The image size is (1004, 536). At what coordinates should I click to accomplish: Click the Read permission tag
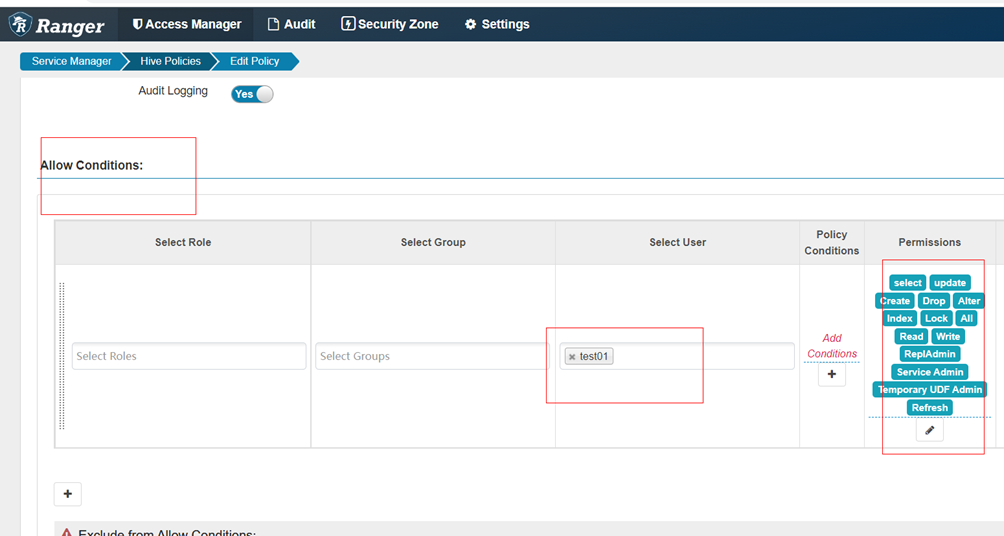pyautogui.click(x=911, y=336)
